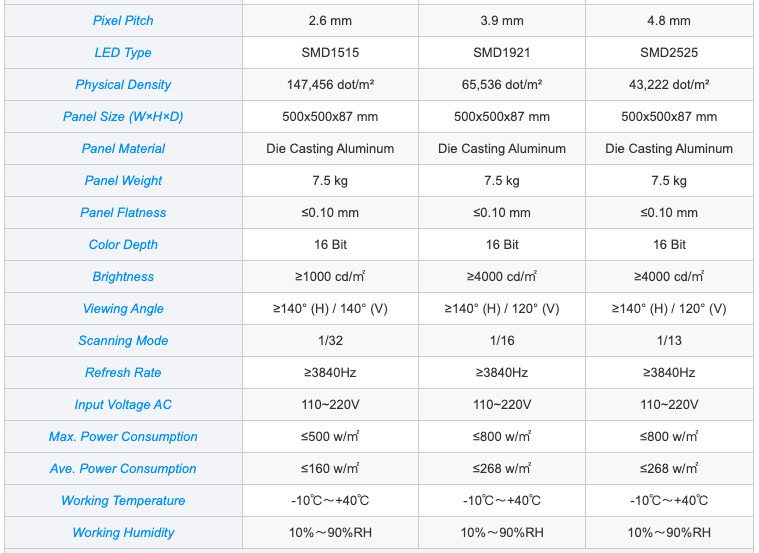Click the SMD1515 LED type cell

click(x=330, y=53)
